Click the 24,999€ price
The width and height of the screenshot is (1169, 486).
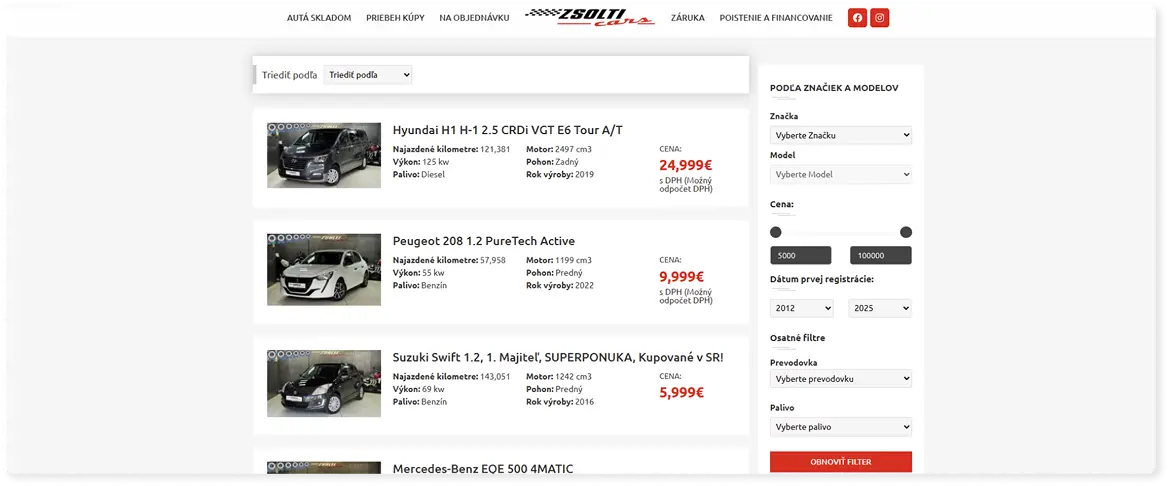pos(686,165)
